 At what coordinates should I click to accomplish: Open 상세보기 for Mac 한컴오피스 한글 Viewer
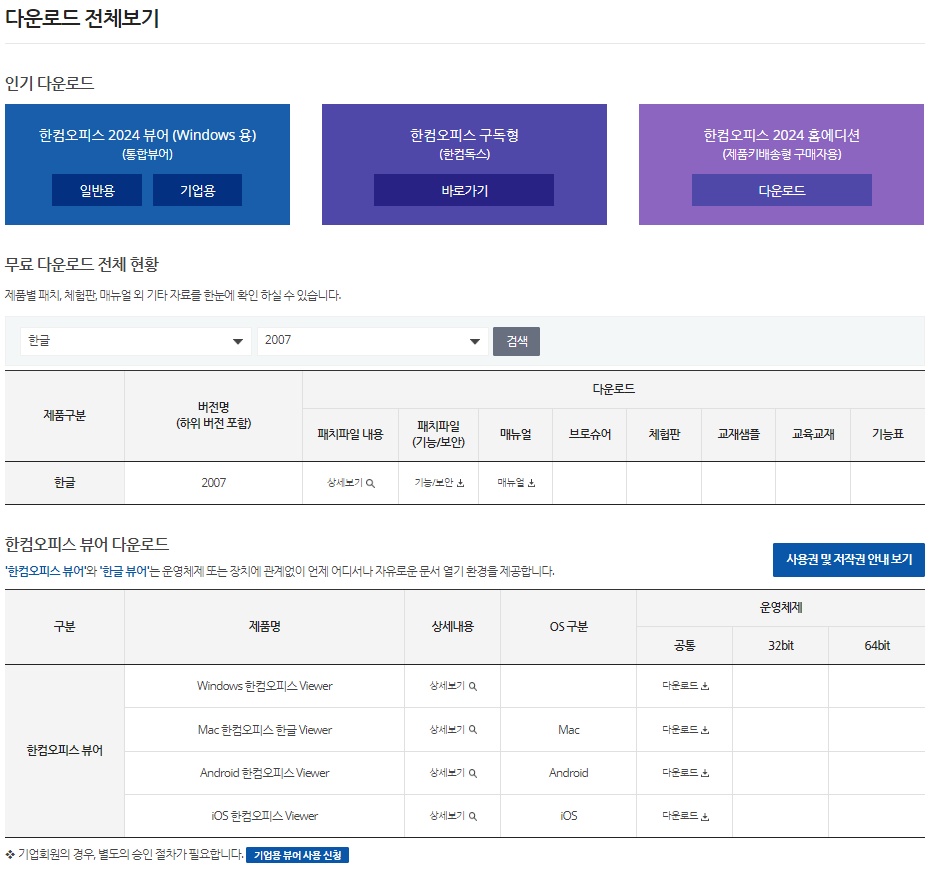tap(453, 729)
